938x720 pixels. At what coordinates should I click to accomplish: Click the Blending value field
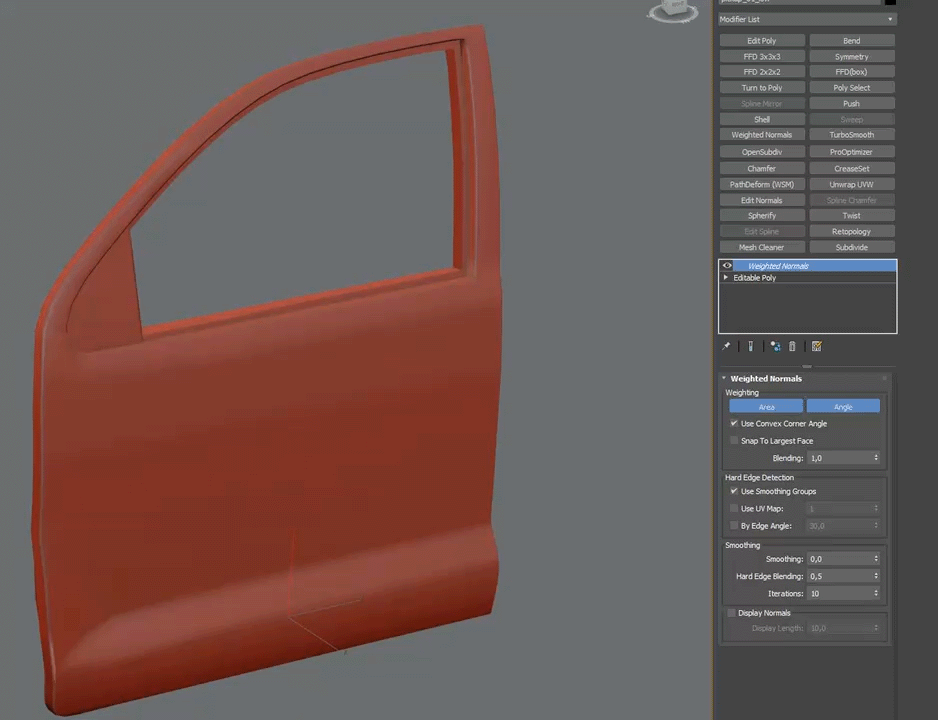tap(839, 458)
